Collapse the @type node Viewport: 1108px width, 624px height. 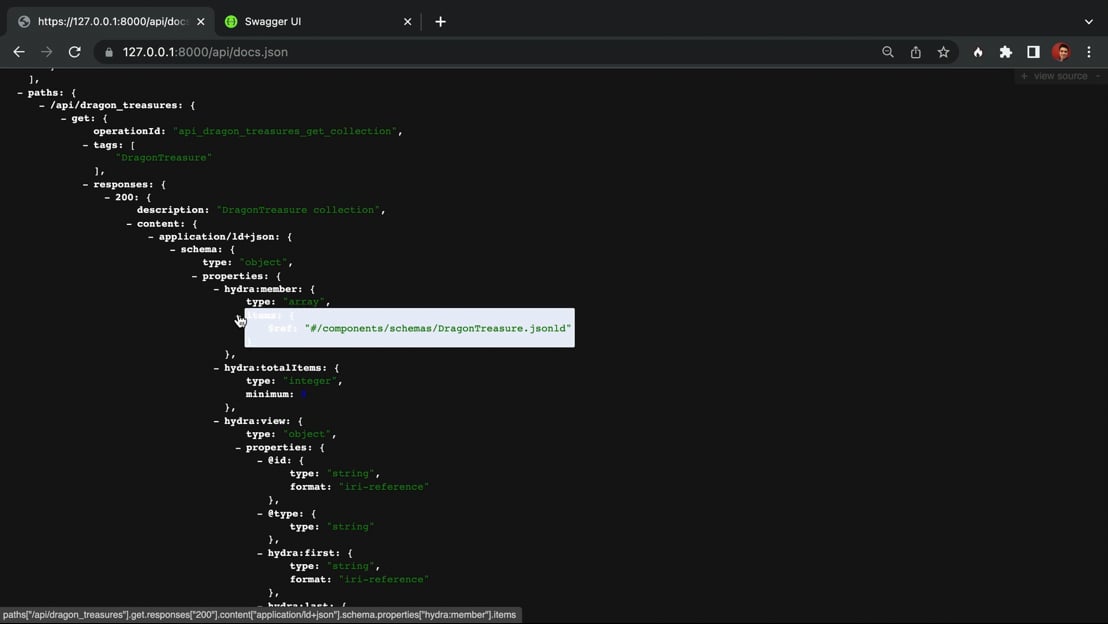[261, 514]
